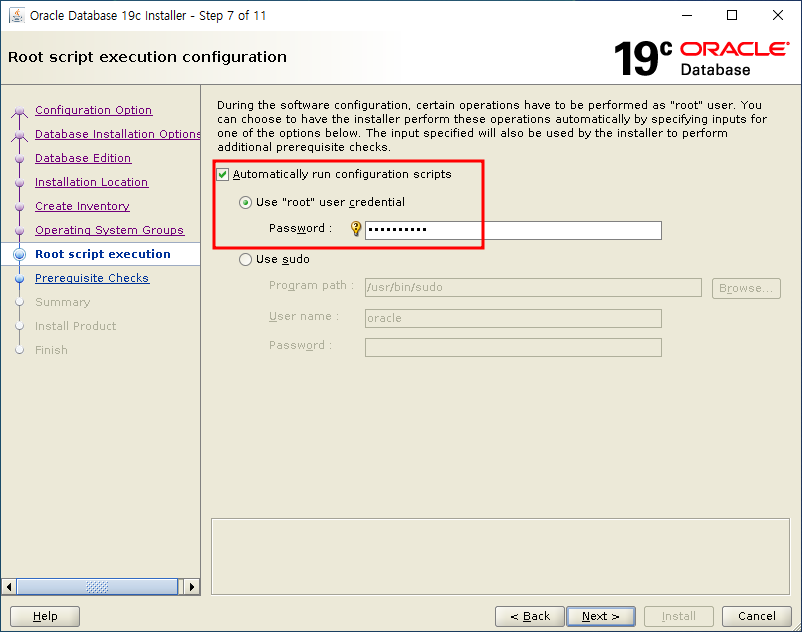
Task: Click Next to continue installation
Action: pos(601,616)
